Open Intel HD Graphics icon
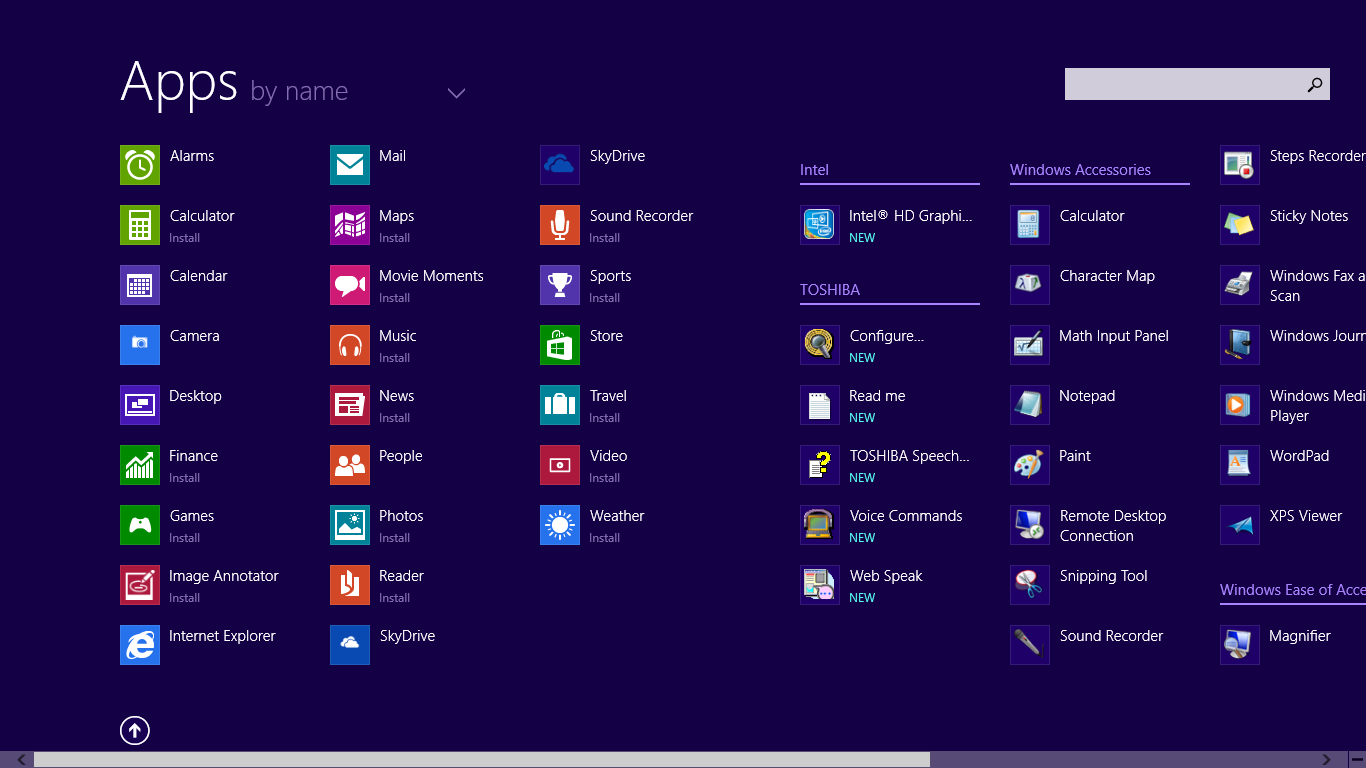 tap(820, 225)
